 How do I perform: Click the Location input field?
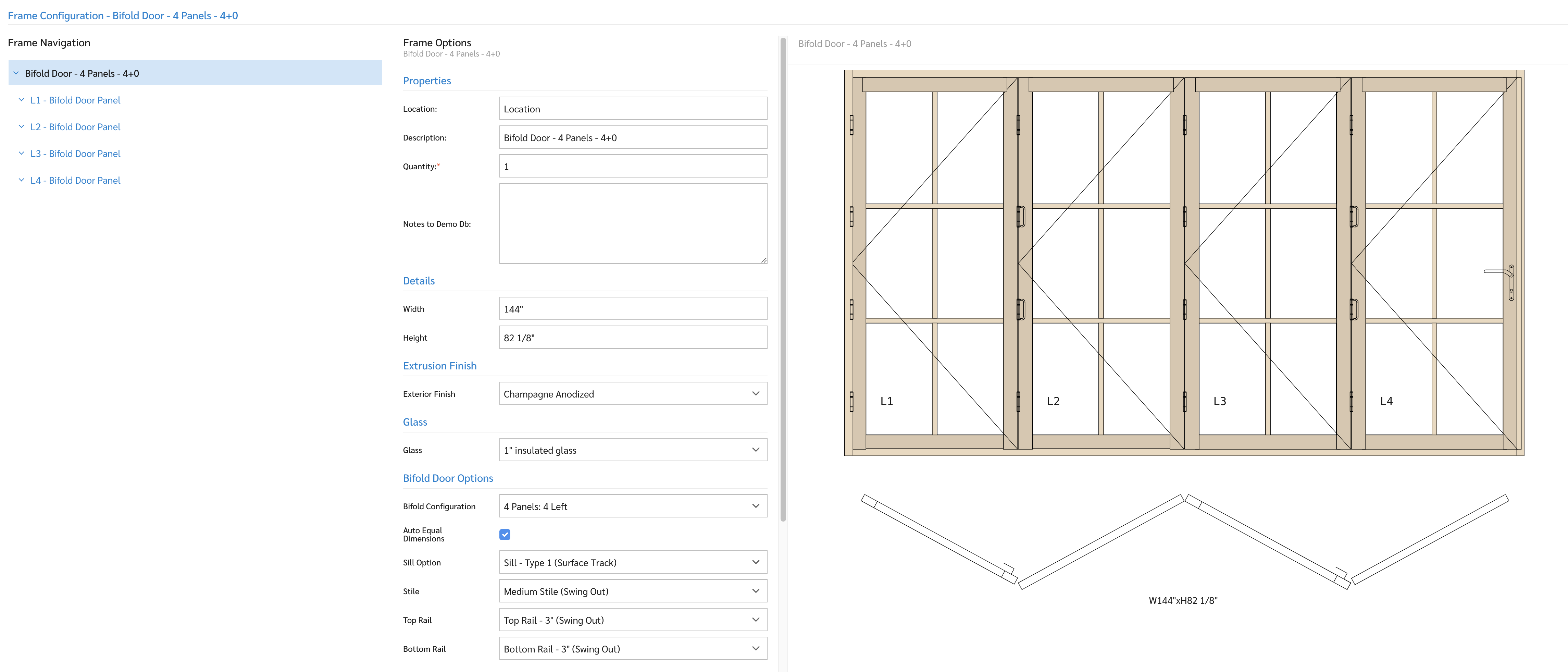pyautogui.click(x=633, y=109)
